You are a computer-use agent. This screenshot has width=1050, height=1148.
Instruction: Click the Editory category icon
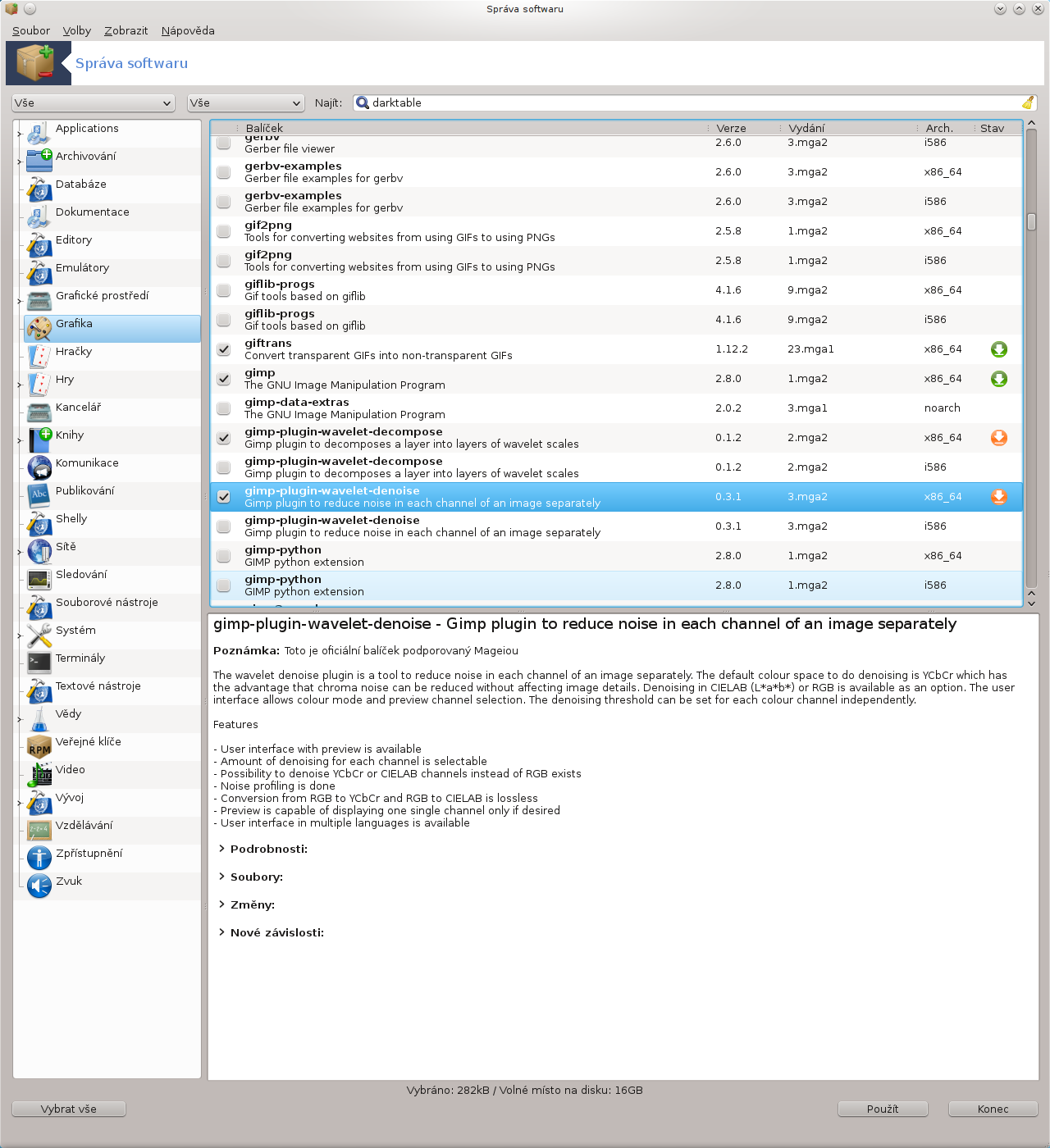click(x=39, y=245)
